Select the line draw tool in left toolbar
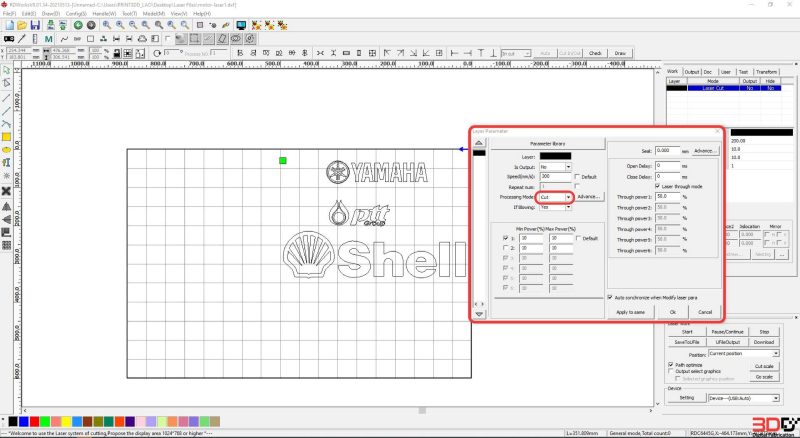 pyautogui.click(x=6, y=98)
